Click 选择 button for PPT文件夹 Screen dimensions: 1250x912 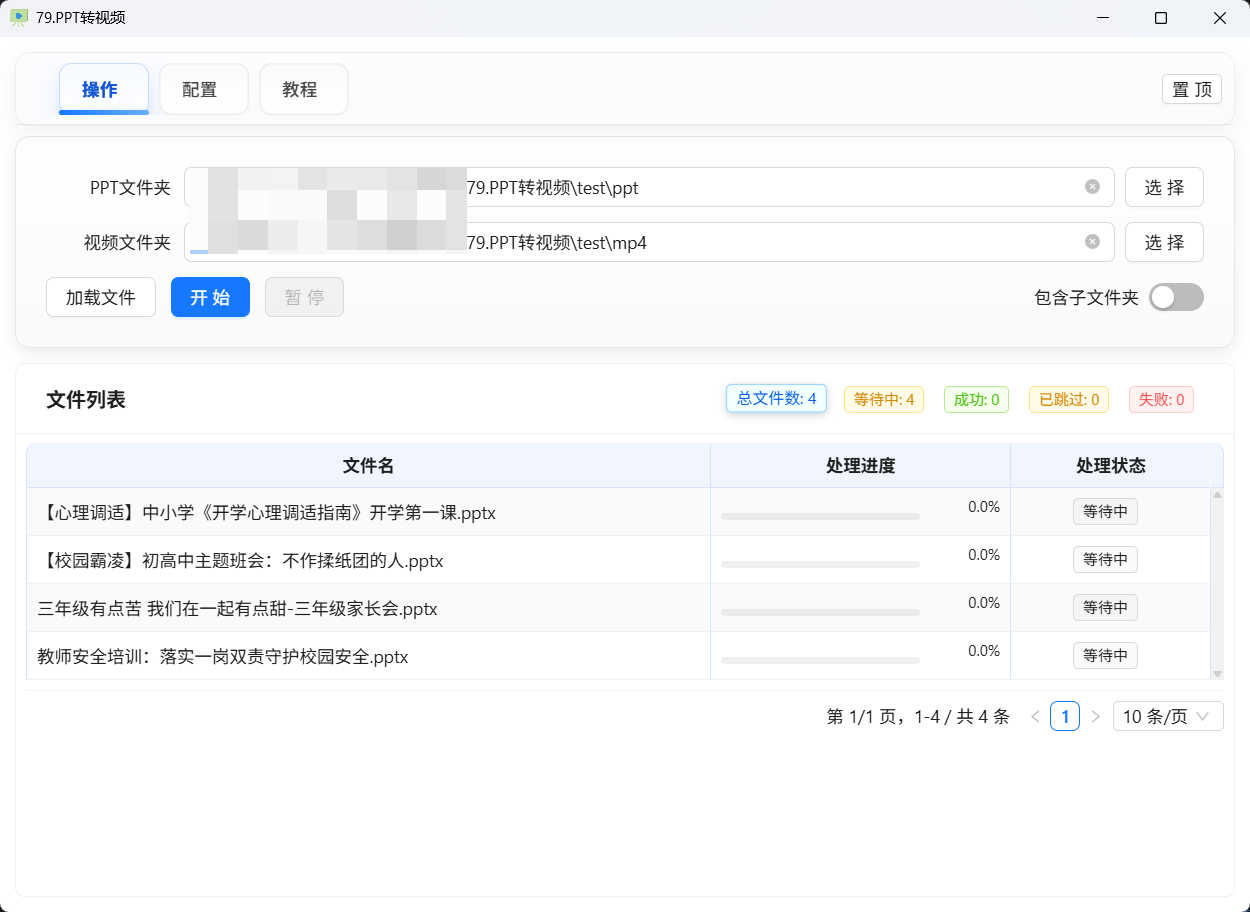point(1163,187)
